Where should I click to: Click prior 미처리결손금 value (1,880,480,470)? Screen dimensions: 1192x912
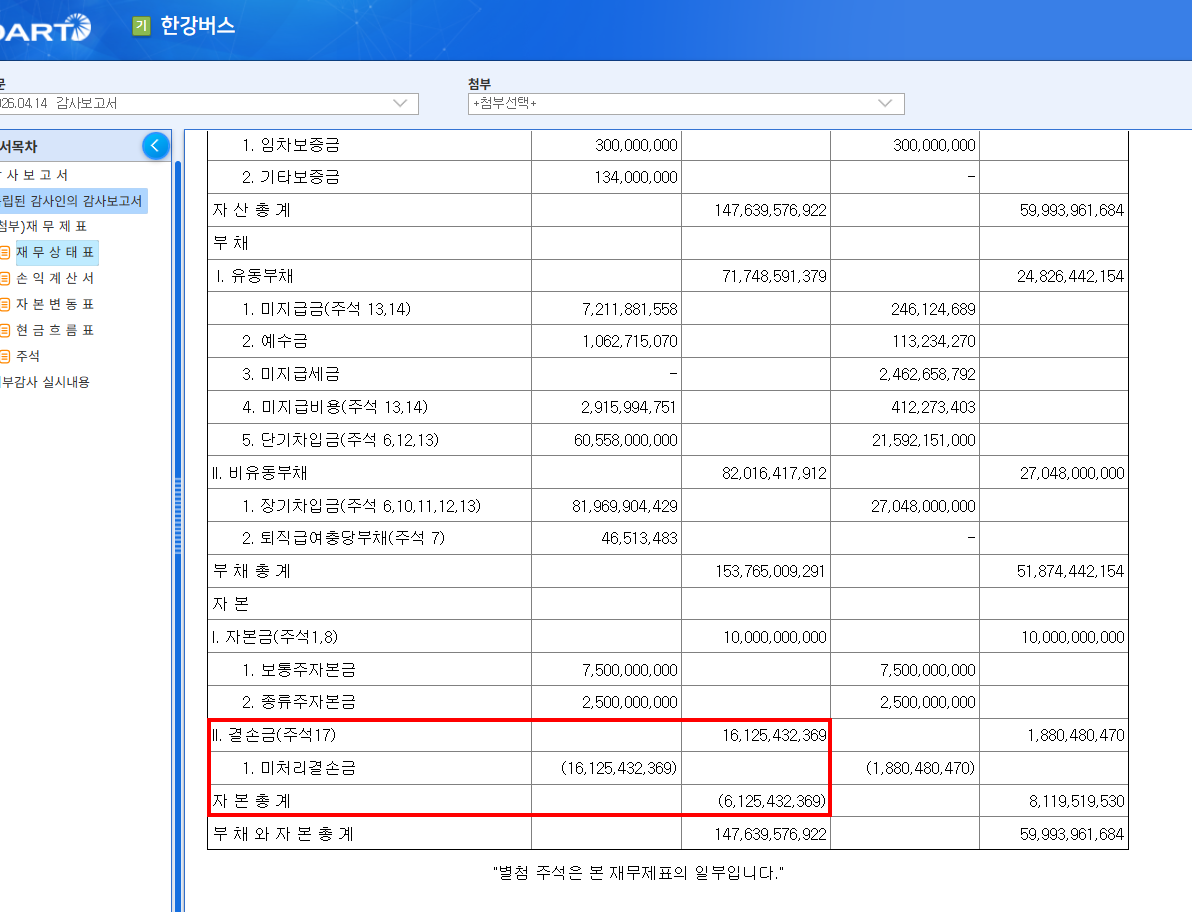pyautogui.click(x=920, y=768)
